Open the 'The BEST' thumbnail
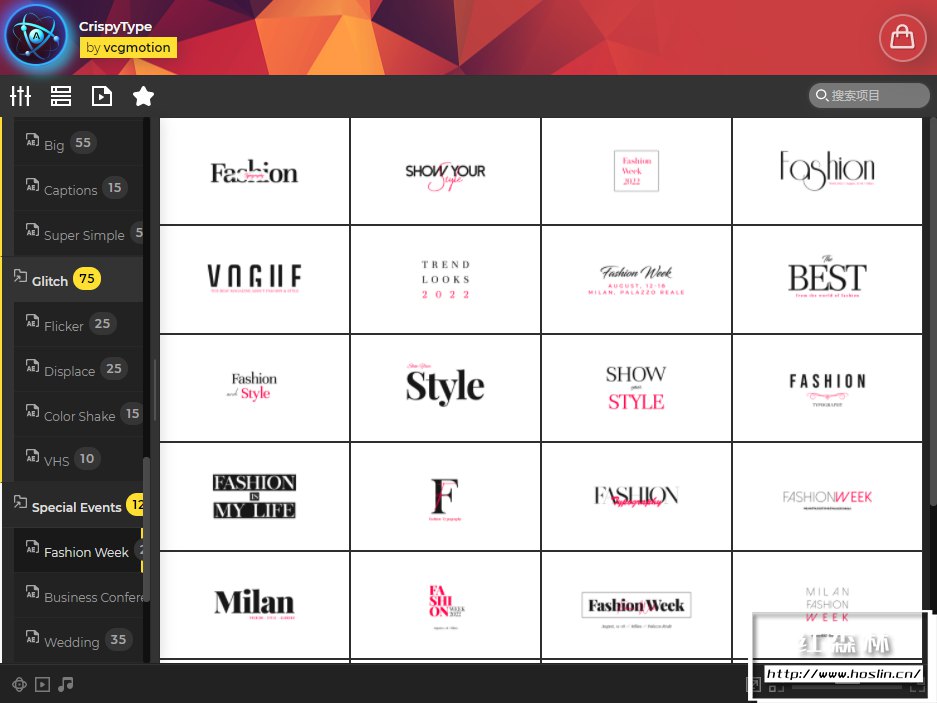Screen dimensions: 937x703 (827, 279)
